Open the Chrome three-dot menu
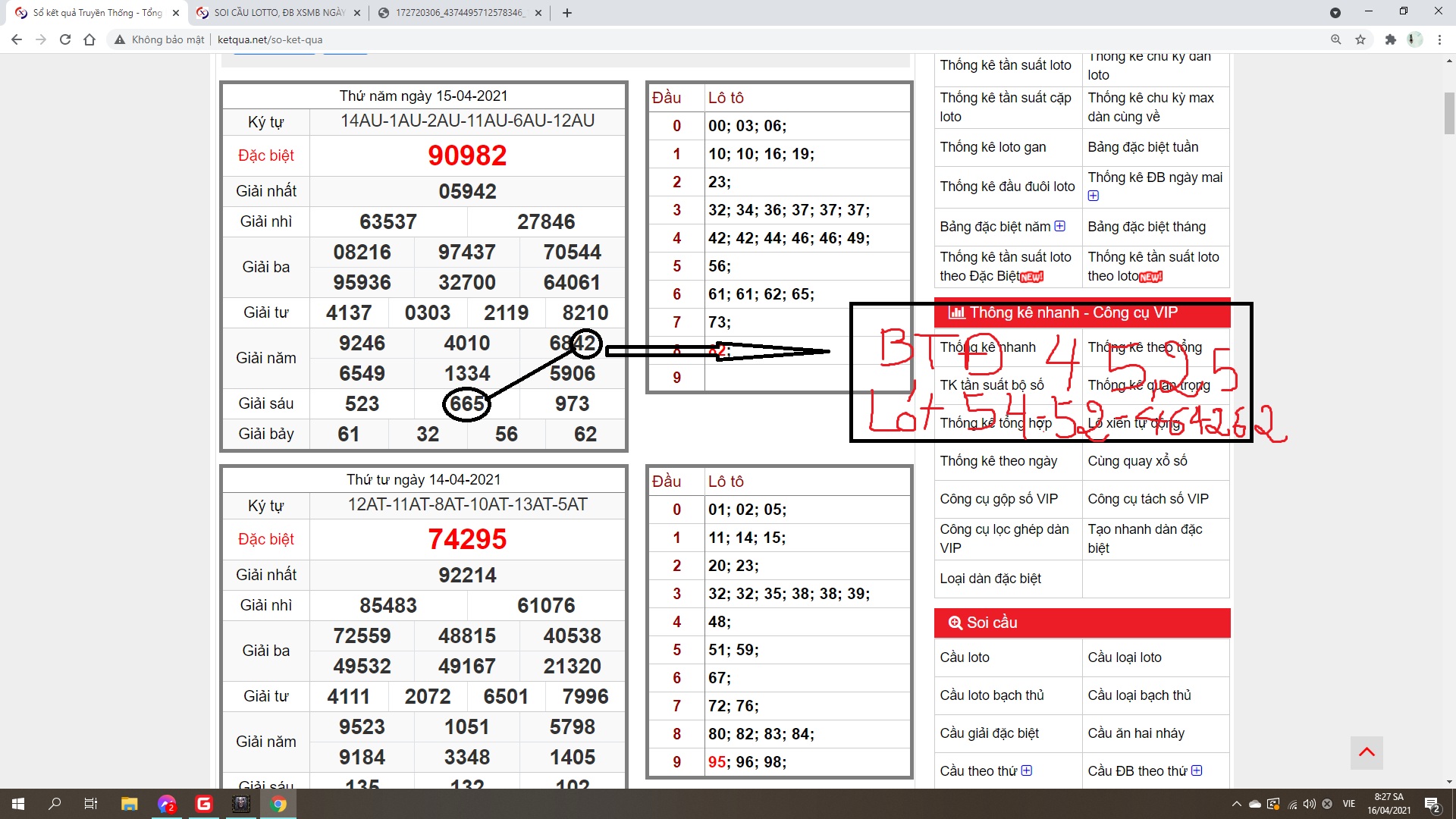The height and width of the screenshot is (819, 1456). (x=1439, y=39)
